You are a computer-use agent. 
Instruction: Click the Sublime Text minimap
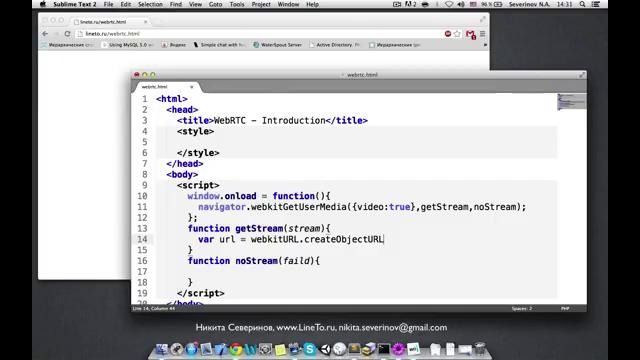(x=572, y=102)
